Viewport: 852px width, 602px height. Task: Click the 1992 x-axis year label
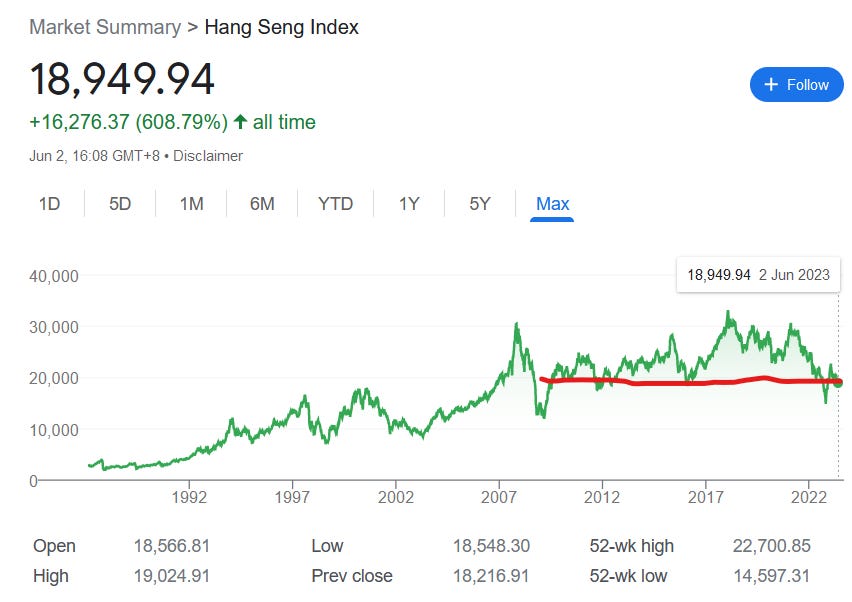(x=189, y=497)
